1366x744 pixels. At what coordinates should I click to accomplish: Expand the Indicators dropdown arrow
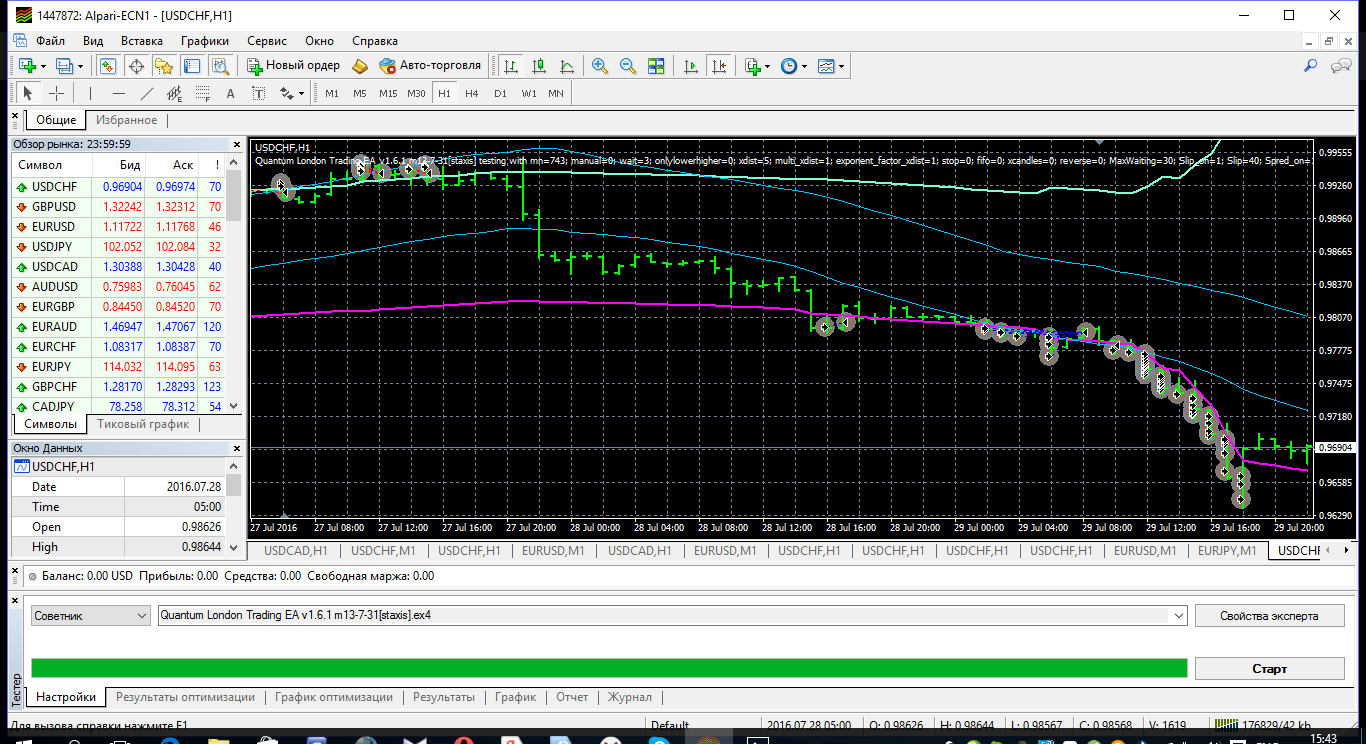pyautogui.click(x=767, y=66)
